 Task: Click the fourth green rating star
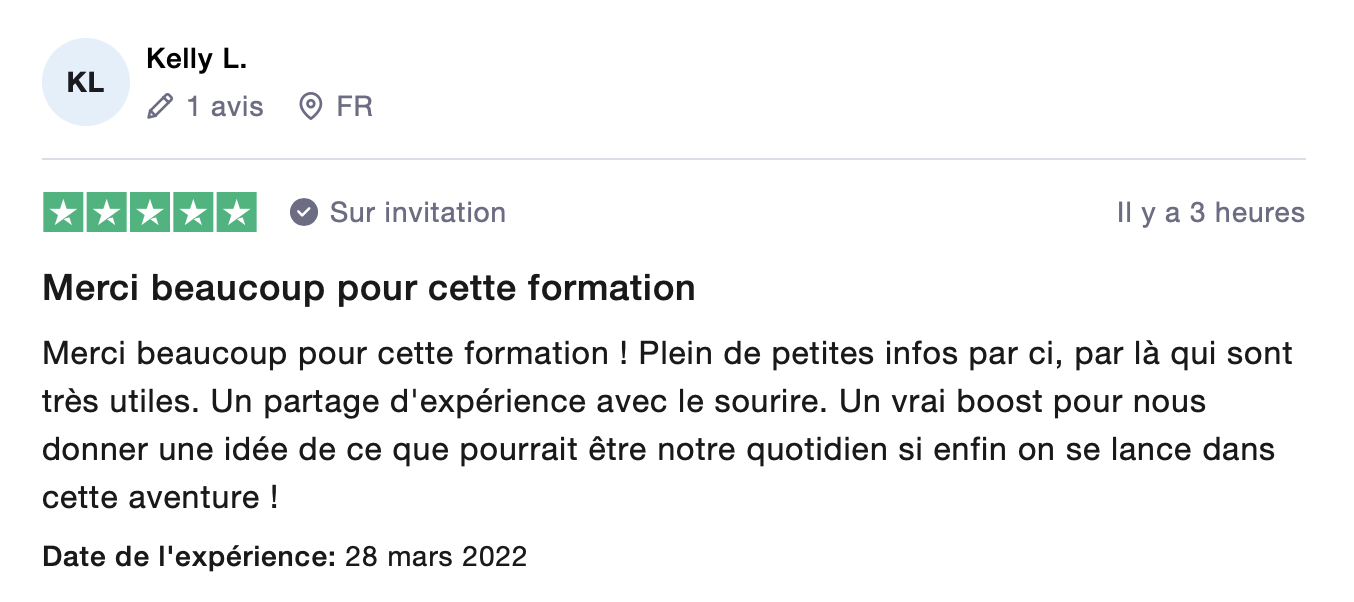[192, 212]
